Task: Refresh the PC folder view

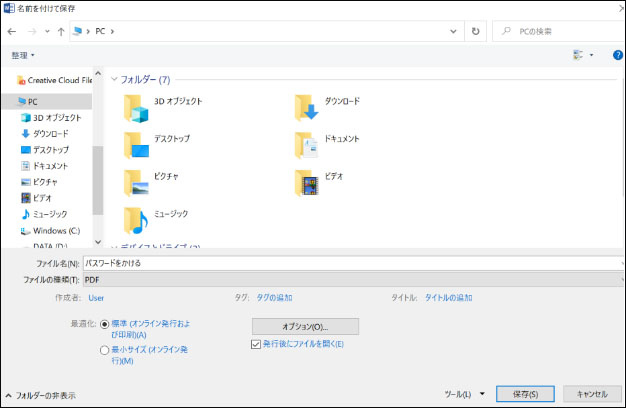Action: (475, 31)
